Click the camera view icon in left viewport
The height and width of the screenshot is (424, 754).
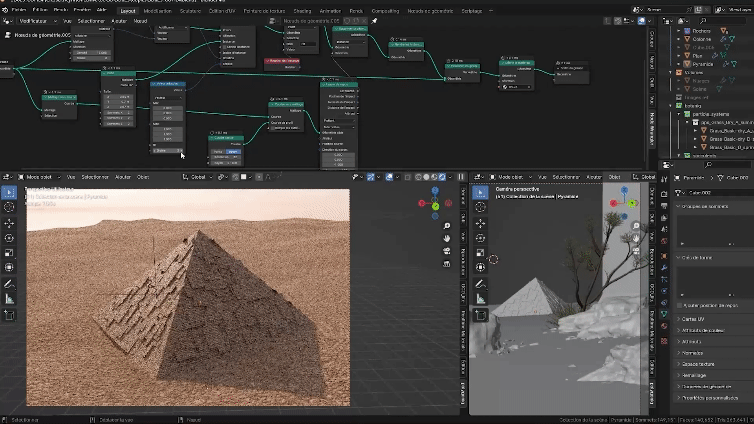click(x=448, y=252)
